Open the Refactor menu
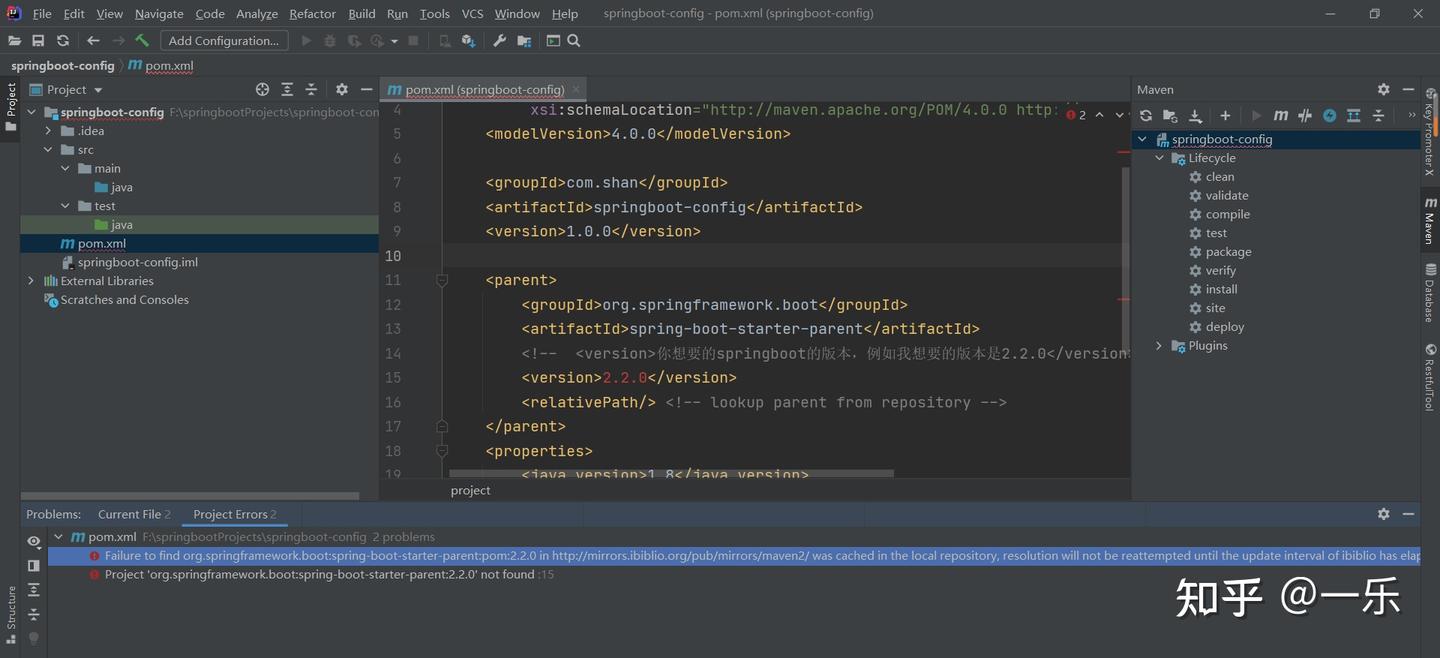Image resolution: width=1440 pixels, height=658 pixels. (312, 14)
